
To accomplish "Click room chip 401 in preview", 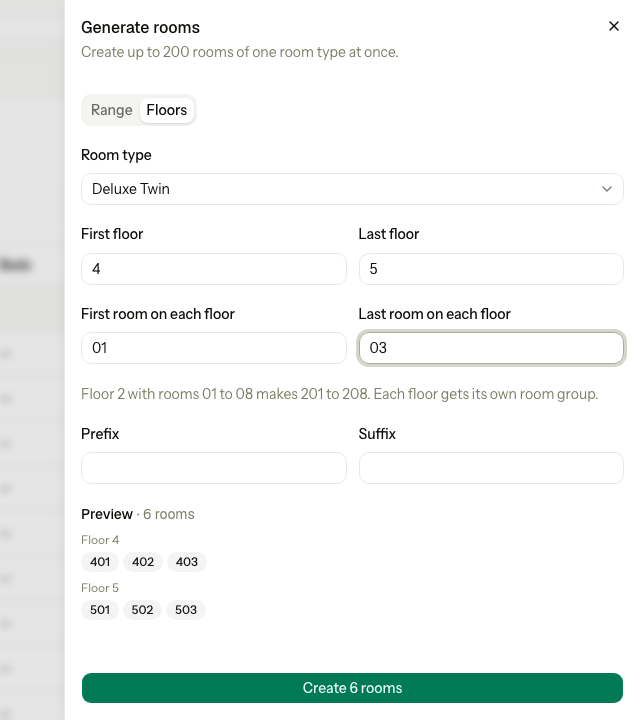I will click(100, 562).
